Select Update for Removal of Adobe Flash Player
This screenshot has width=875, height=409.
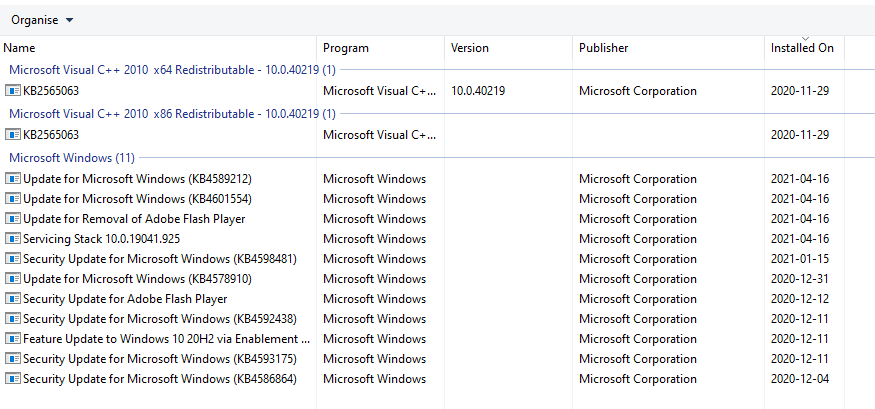134,219
